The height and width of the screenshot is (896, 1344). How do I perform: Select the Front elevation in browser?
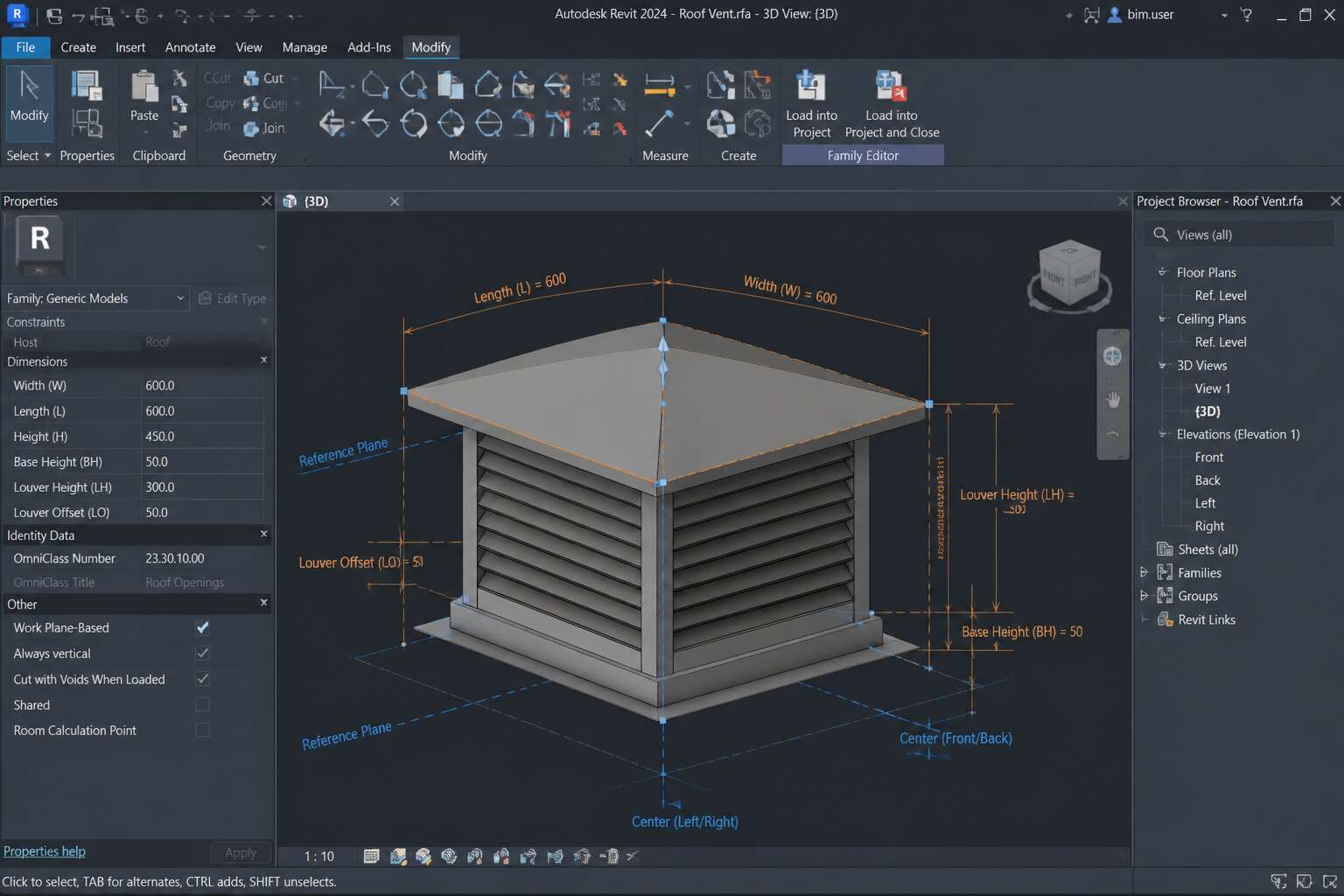pos(1209,457)
